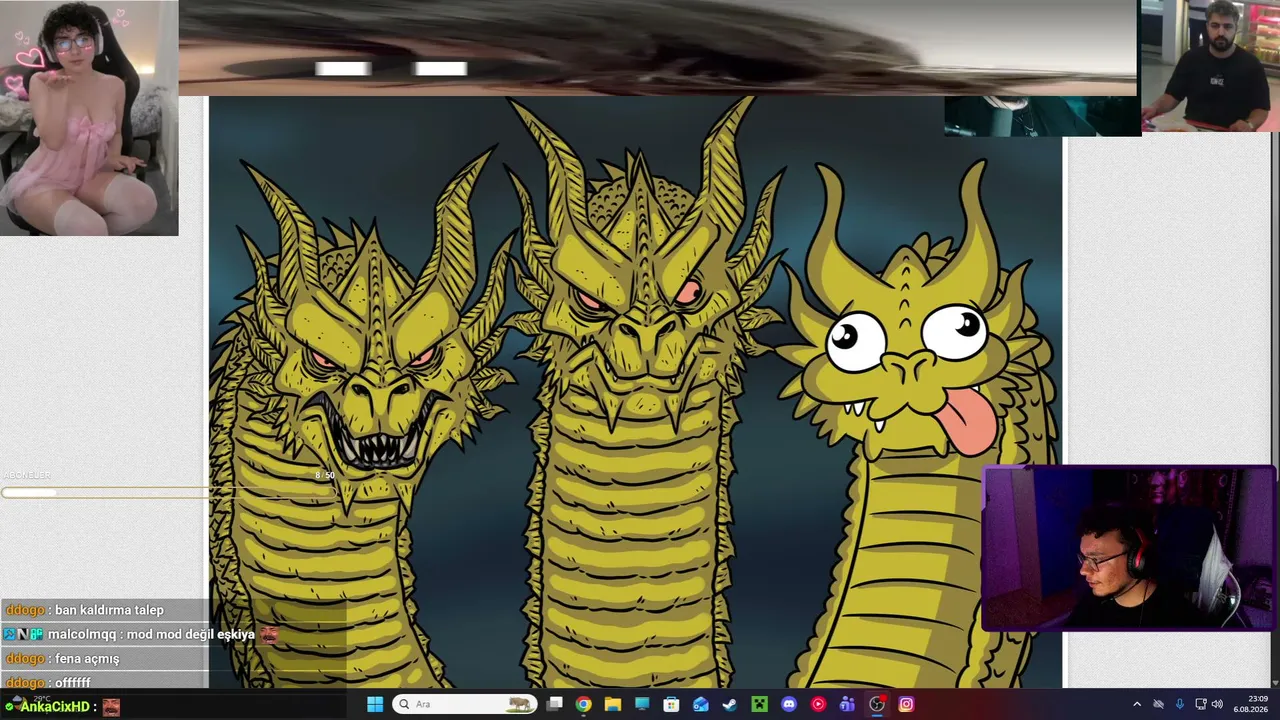
Task: Open the Windows Start menu
Action: pyautogui.click(x=375, y=704)
